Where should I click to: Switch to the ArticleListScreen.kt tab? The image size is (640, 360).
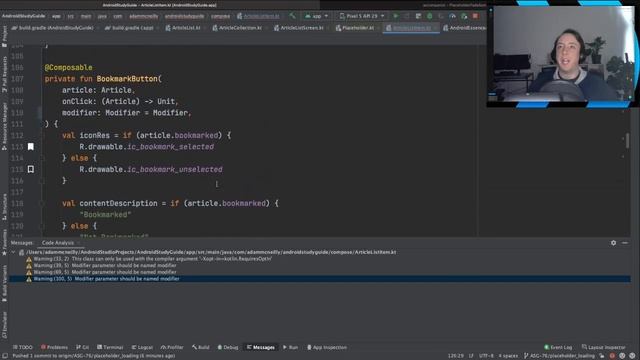point(300,28)
